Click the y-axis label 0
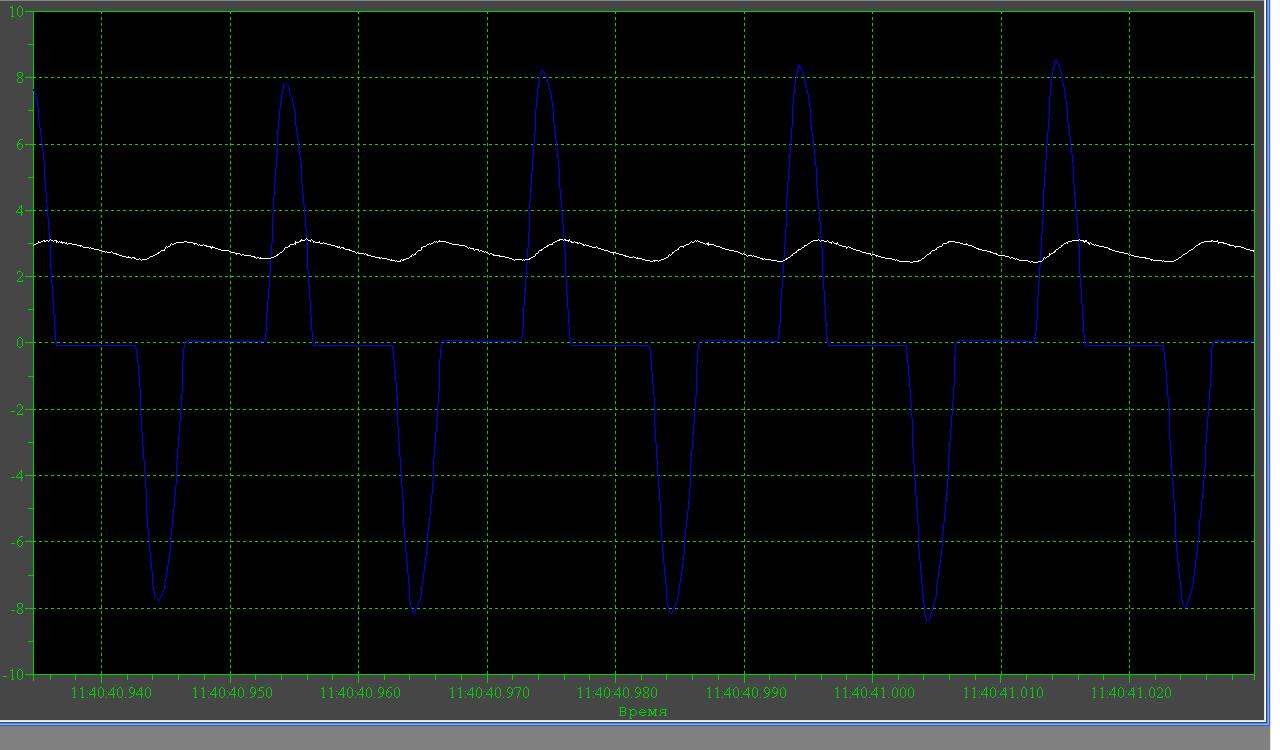1280x750 pixels. pyautogui.click(x=20, y=343)
